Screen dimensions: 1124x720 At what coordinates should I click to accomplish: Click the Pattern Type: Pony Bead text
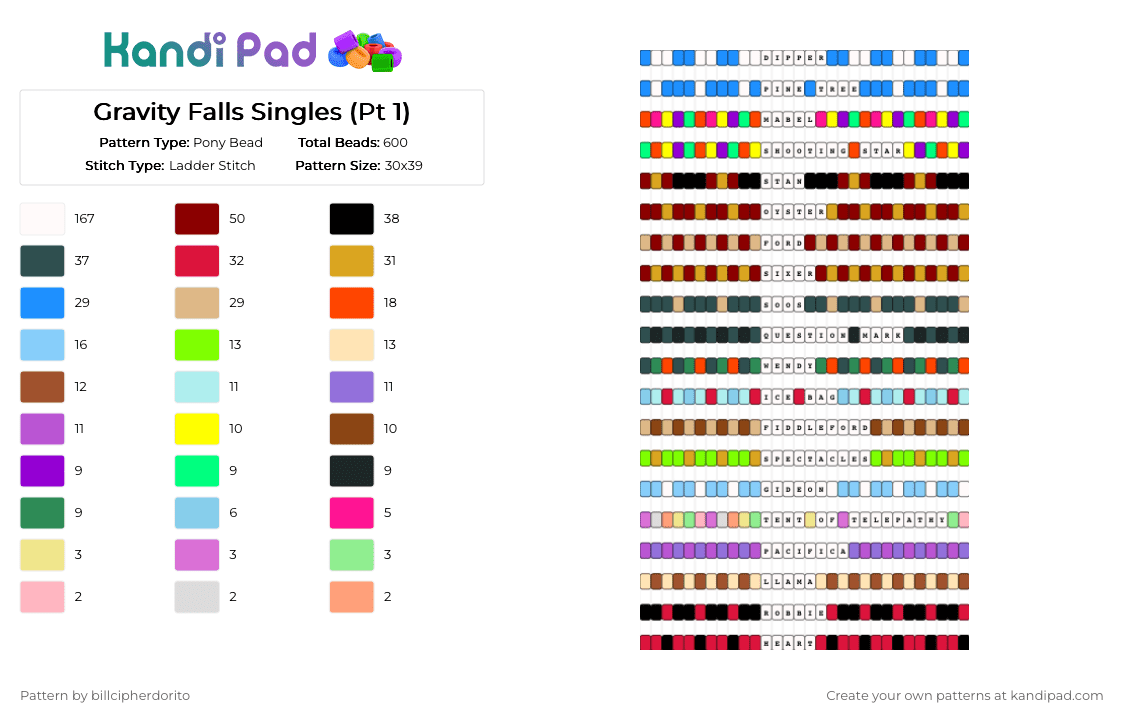coord(181,143)
